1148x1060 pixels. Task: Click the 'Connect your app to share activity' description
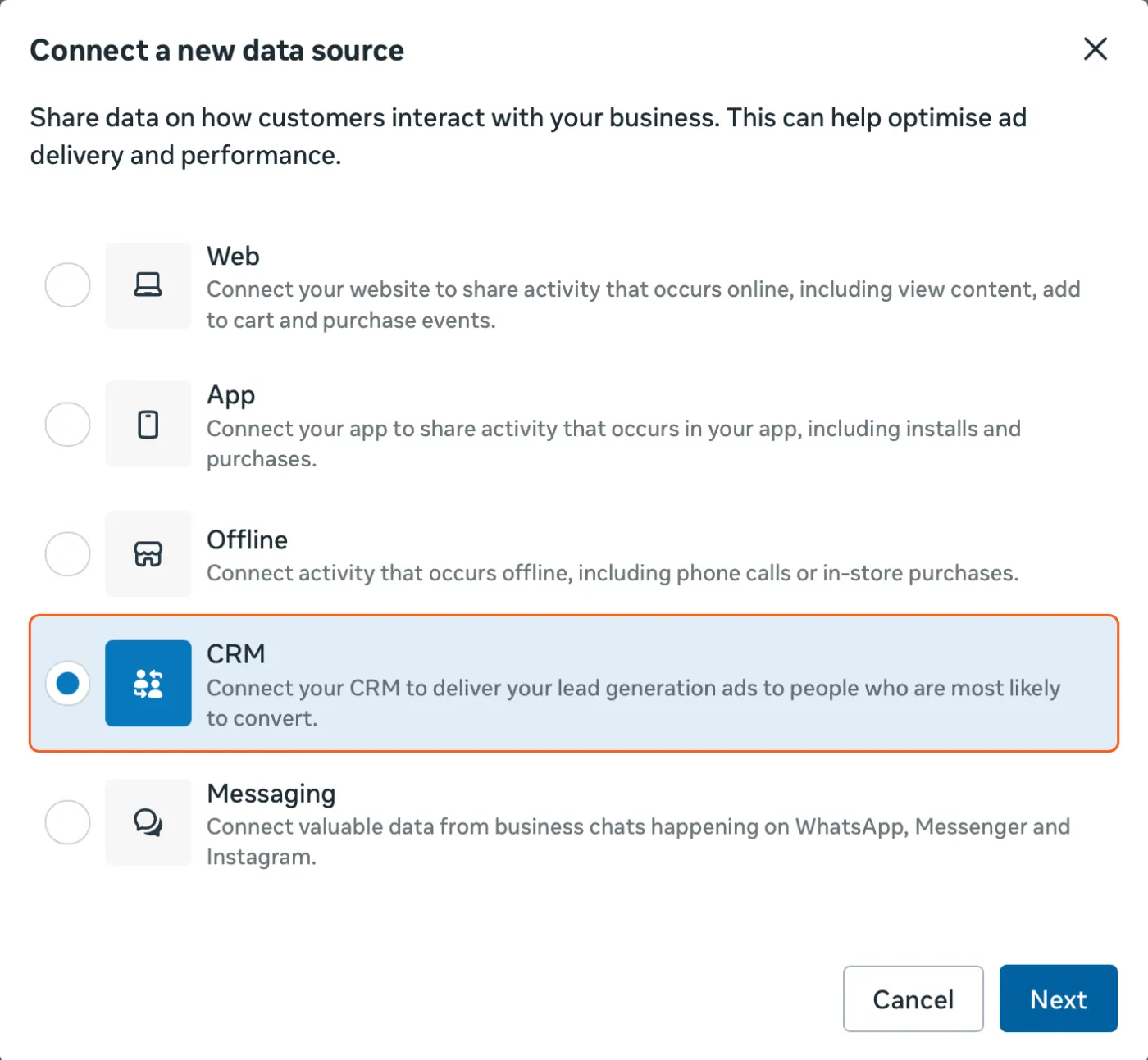pyautogui.click(x=613, y=444)
